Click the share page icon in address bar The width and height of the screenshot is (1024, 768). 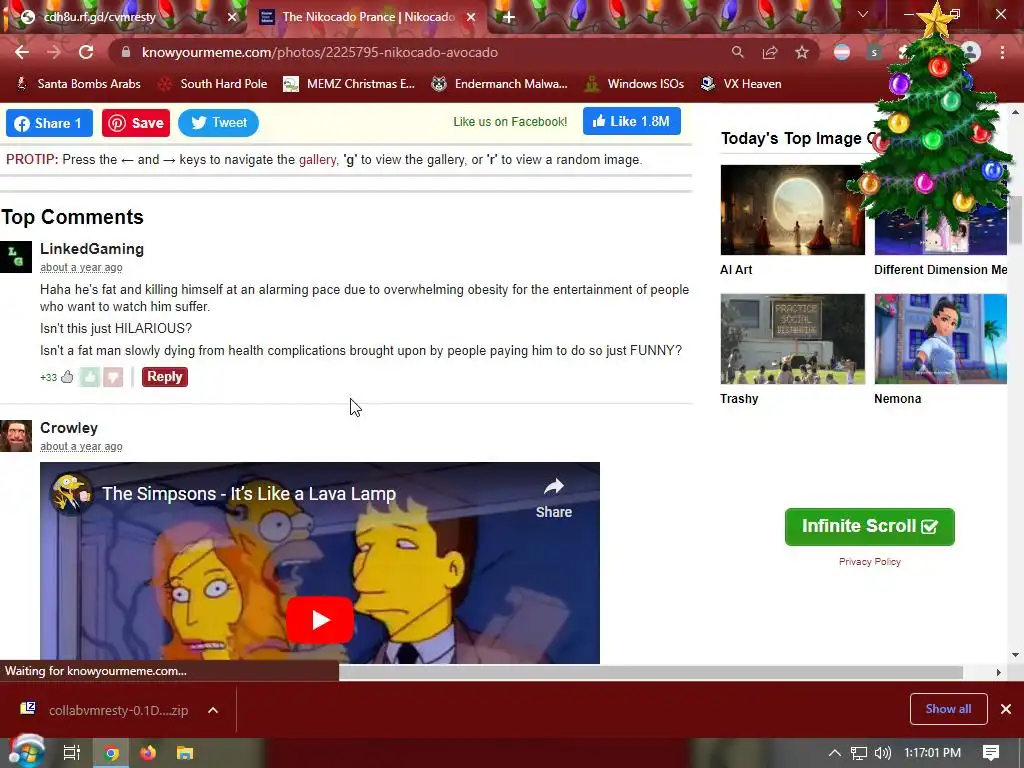[x=770, y=52]
